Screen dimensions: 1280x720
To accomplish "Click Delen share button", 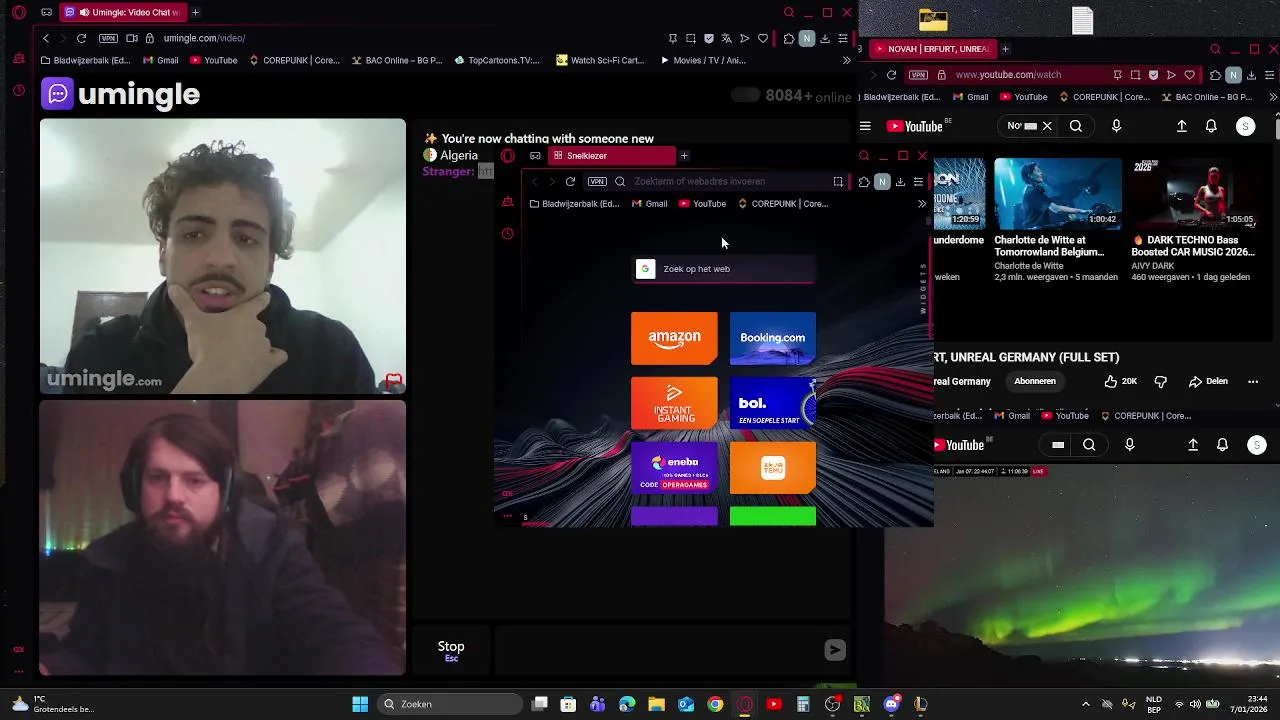I will pos(1208,381).
